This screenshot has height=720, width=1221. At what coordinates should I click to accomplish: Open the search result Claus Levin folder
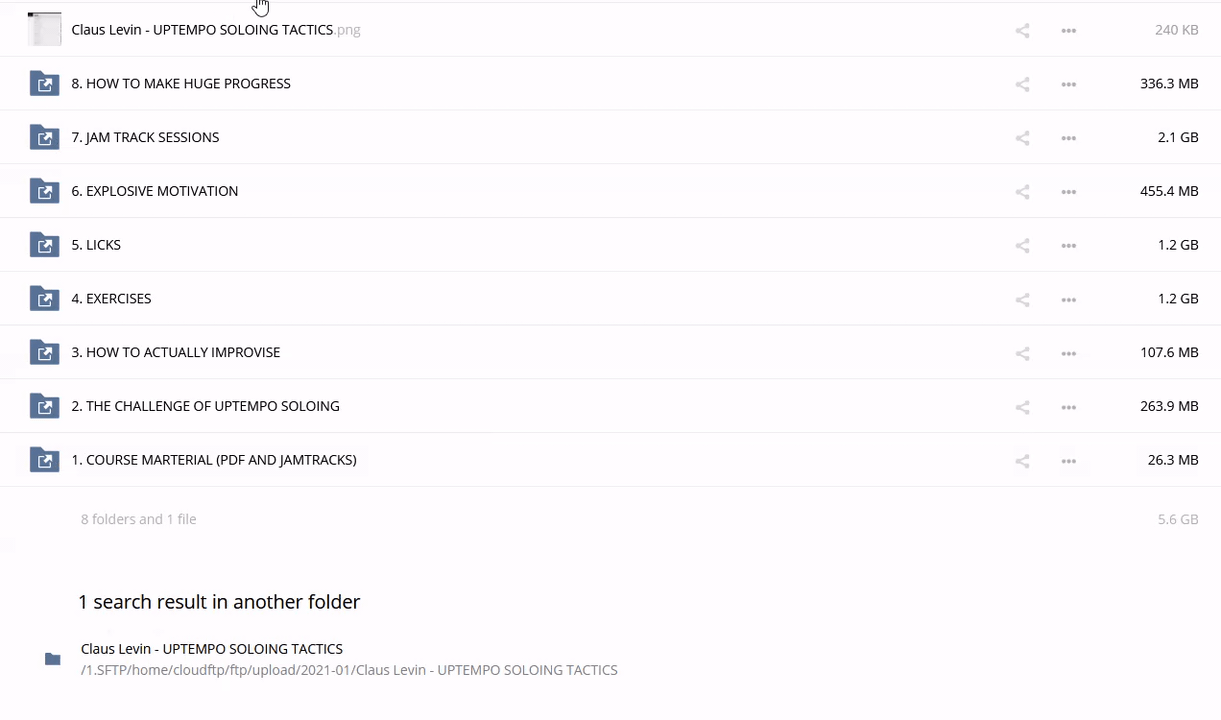pyautogui.click(x=212, y=649)
